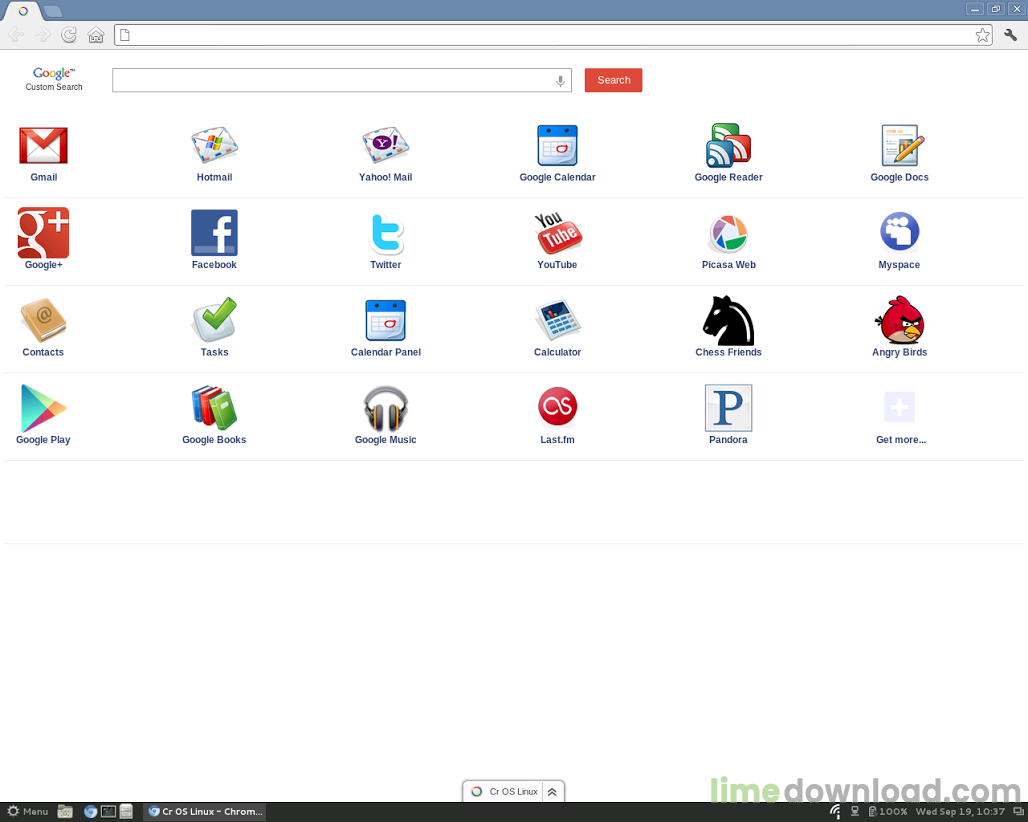This screenshot has width=1028, height=822.
Task: Open the Twitter app icon
Action: pos(387,234)
